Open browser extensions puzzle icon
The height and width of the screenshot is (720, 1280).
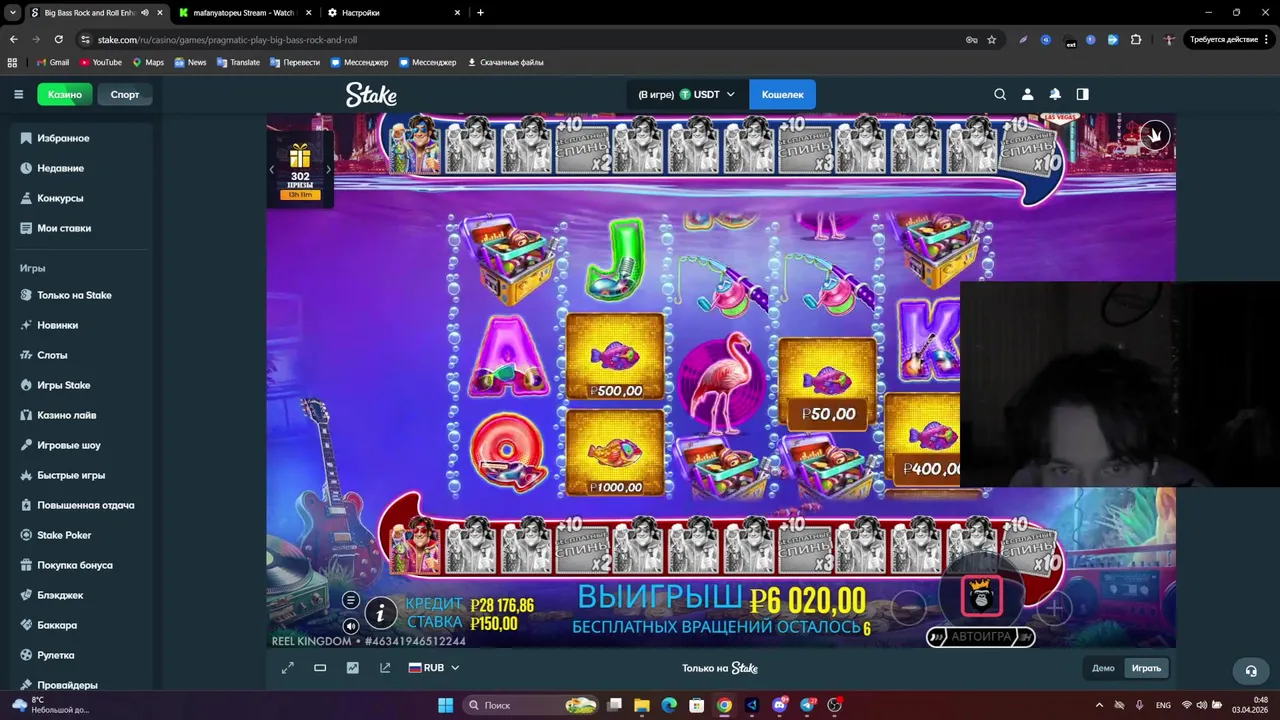(1136, 40)
